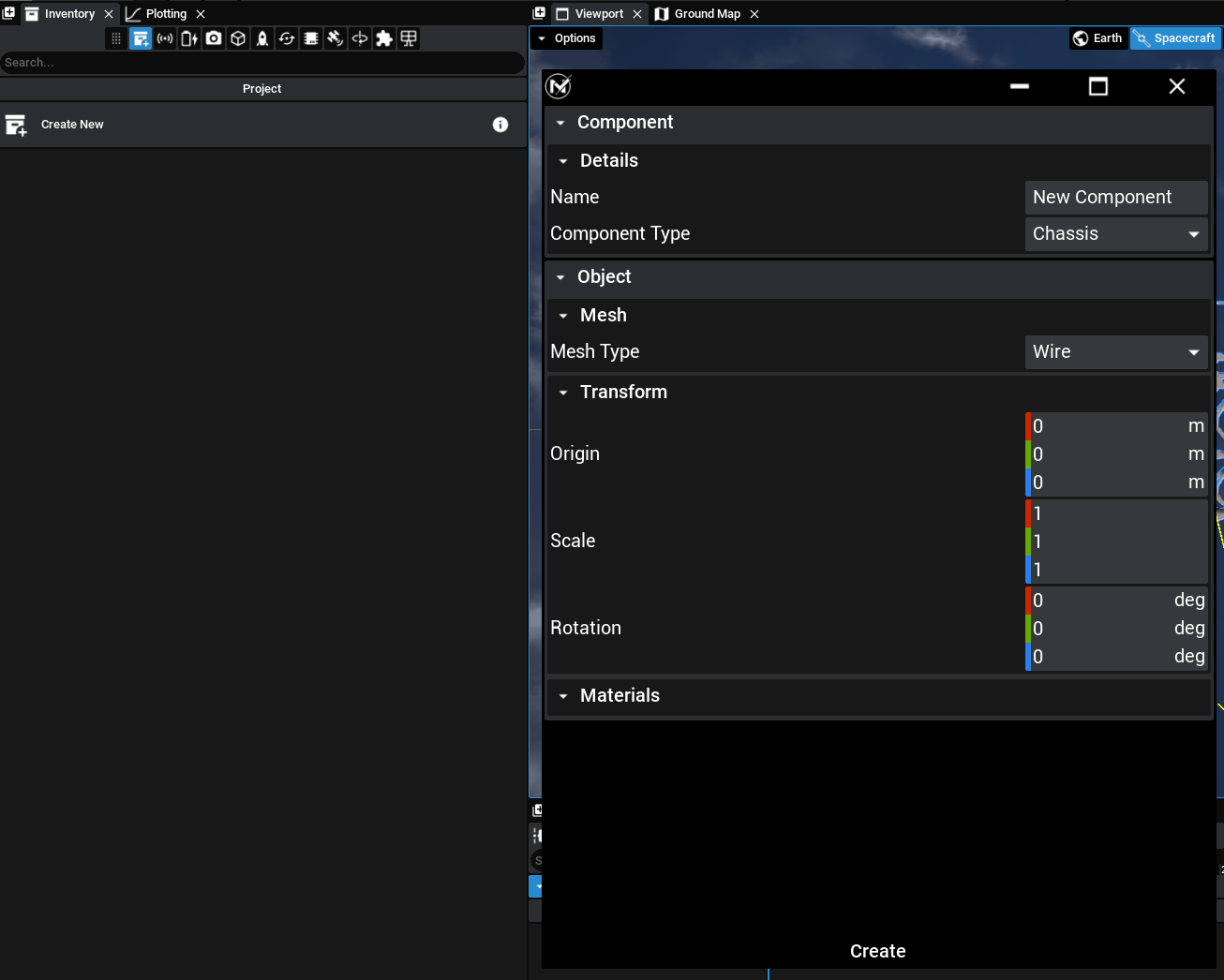Select the 3D cube category icon
Viewport: 1224px width, 980px height.
pyautogui.click(x=238, y=38)
